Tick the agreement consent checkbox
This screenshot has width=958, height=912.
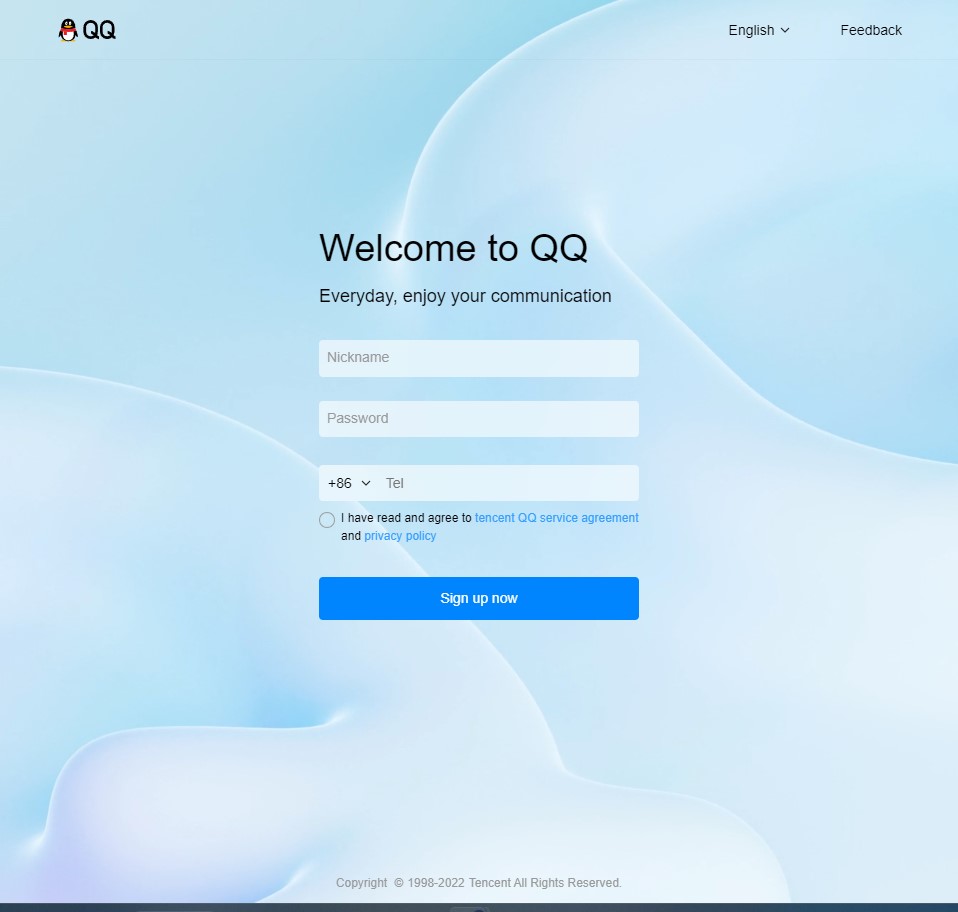pyautogui.click(x=327, y=520)
